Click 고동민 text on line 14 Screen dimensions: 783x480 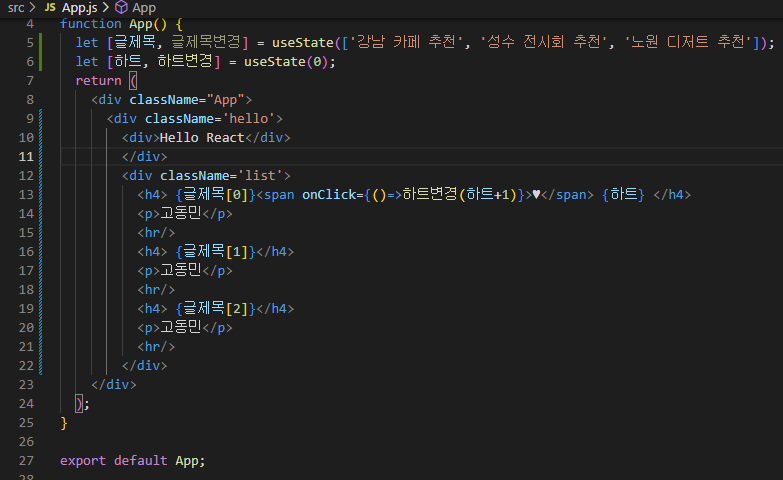coord(180,213)
